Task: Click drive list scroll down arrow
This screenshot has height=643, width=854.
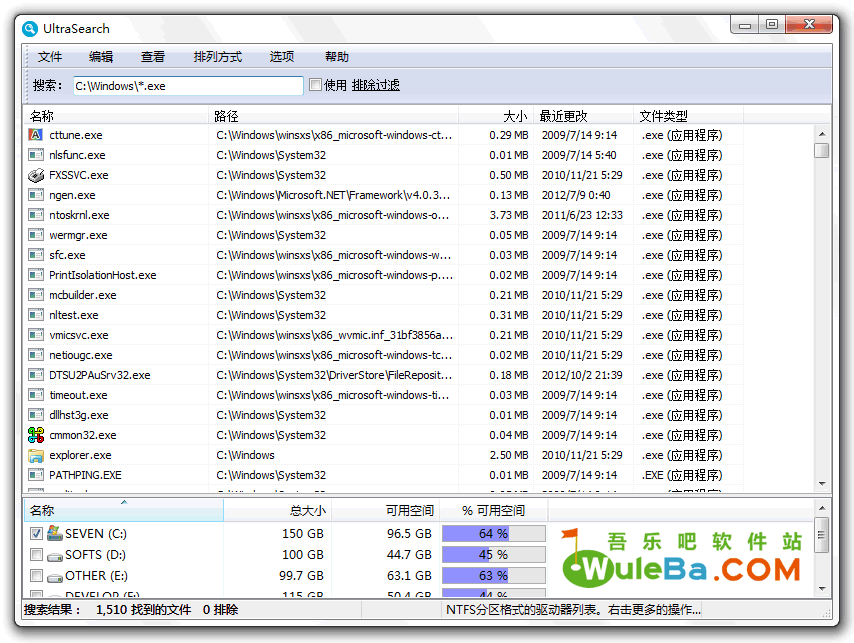Action: pos(822,589)
